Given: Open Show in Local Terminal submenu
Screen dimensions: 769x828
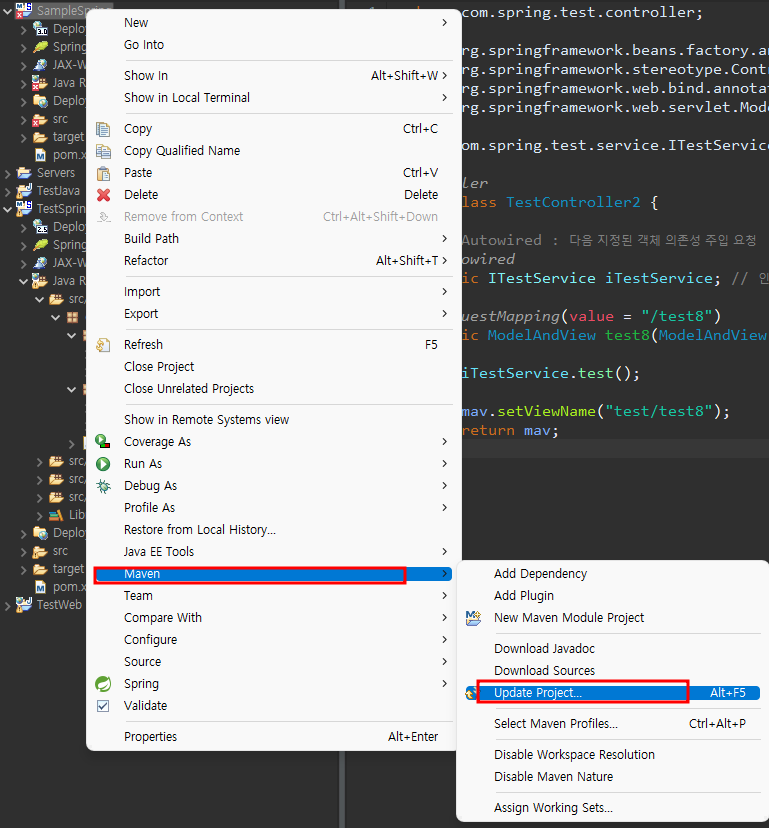Looking at the screenshot, I should [274, 98].
